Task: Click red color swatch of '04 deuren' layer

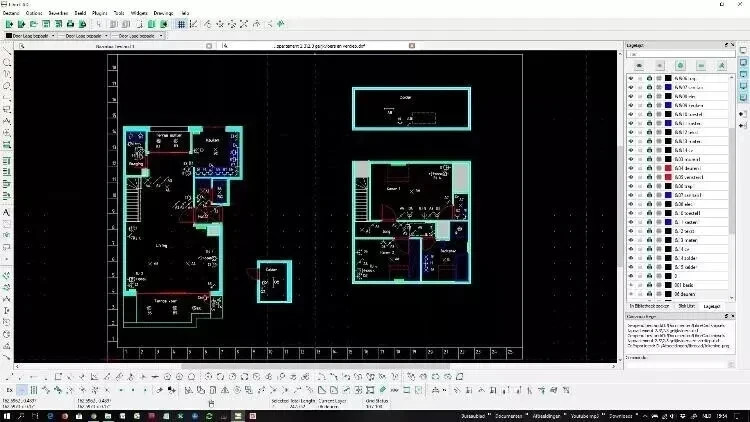Action: 668,168
